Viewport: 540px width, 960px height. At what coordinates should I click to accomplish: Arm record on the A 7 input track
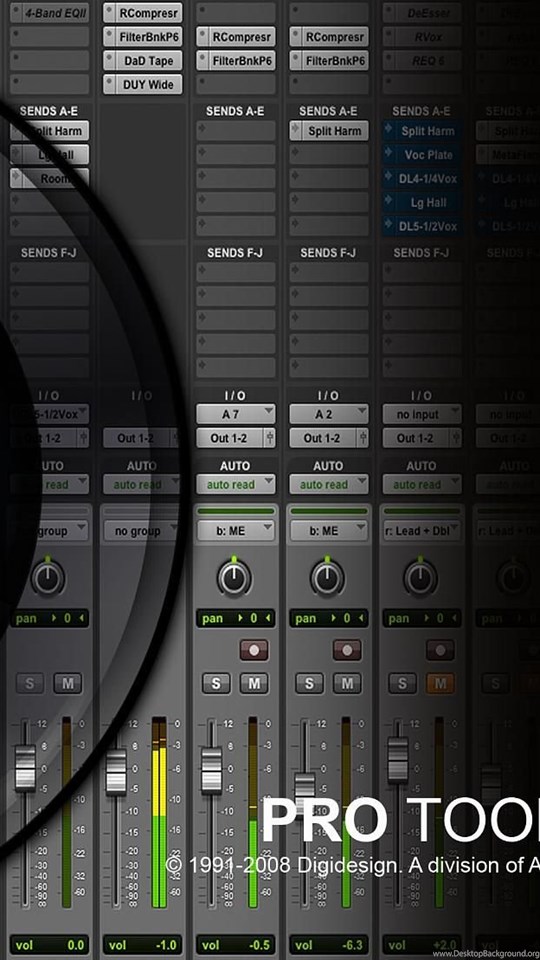(x=253, y=650)
